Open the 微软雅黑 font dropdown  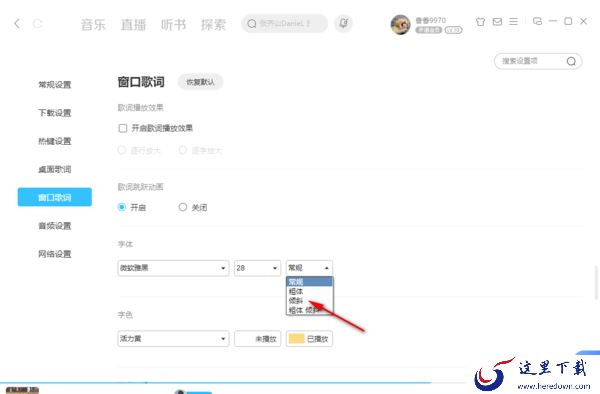coord(173,268)
